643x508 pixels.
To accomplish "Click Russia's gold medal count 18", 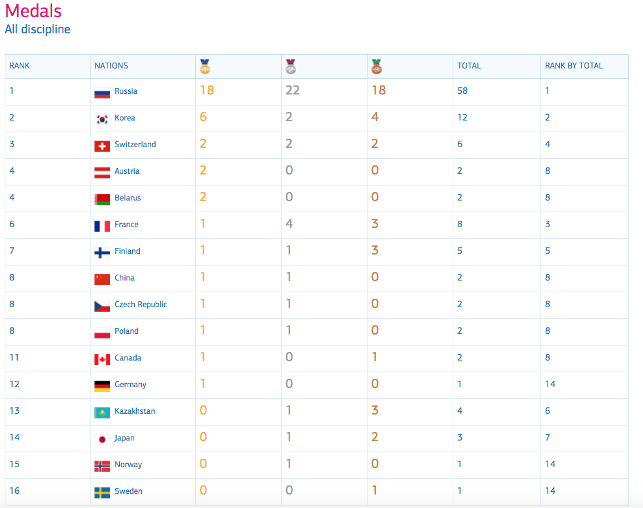I will (207, 91).
